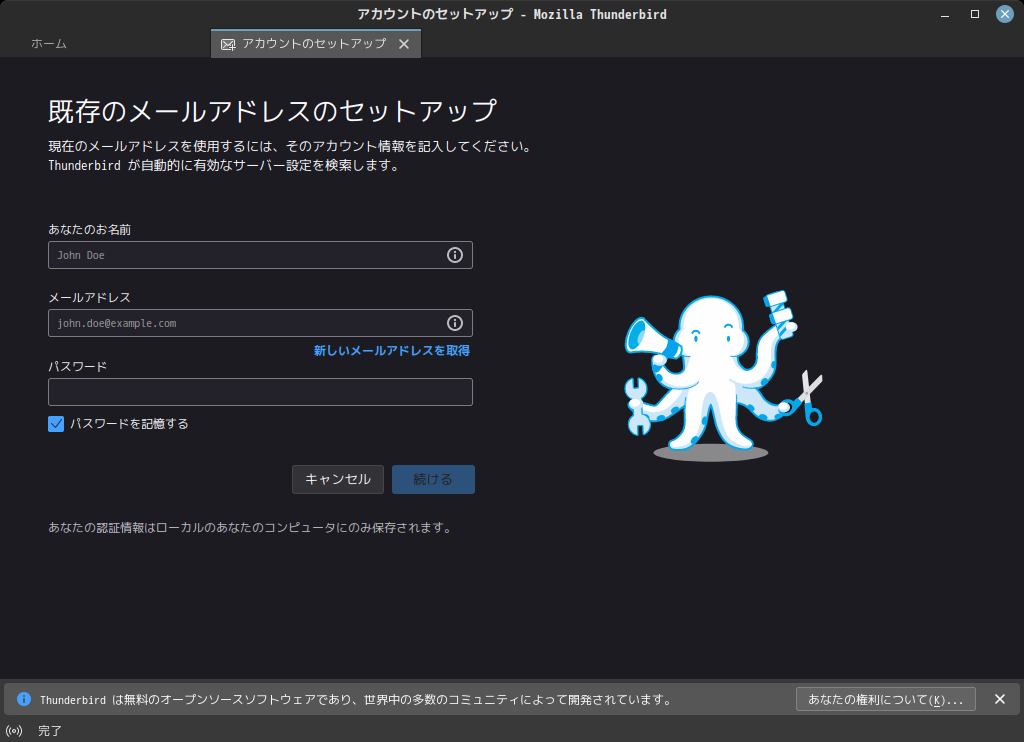Click the info icon in name field
The height and width of the screenshot is (742, 1024).
455,255
